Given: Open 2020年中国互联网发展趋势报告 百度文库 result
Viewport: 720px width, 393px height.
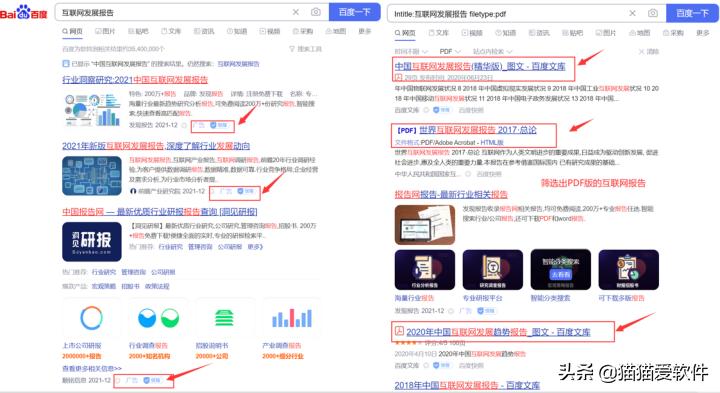Looking at the screenshot, I should (498, 332).
